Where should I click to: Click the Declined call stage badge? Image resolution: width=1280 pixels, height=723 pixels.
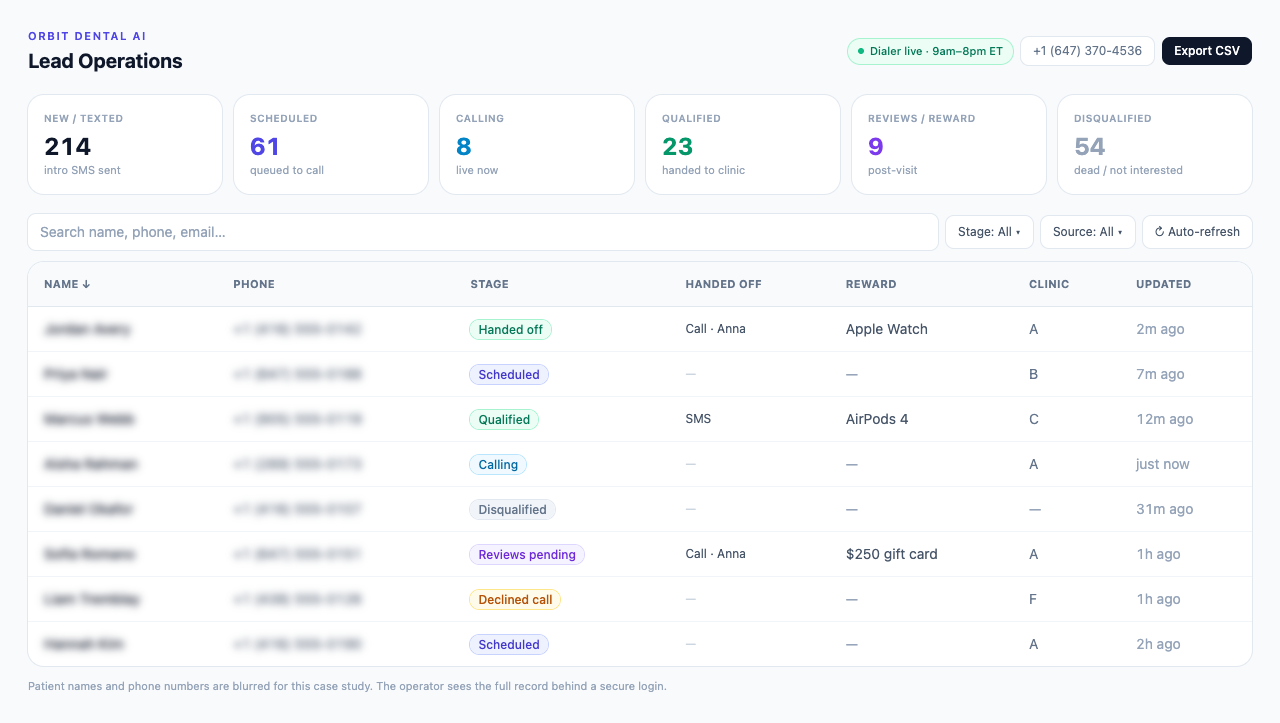pos(515,599)
